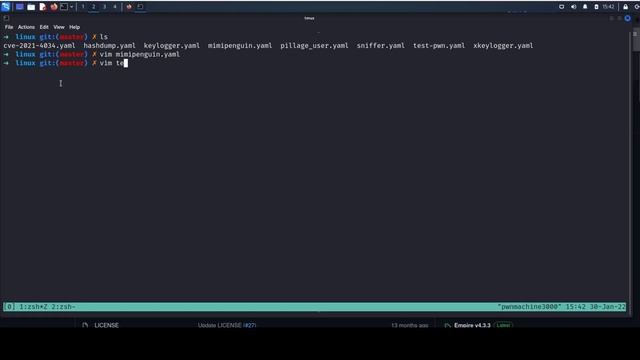Click '13 months ago' timestamp in browser window
This screenshot has height=360, width=640.
click(x=410, y=325)
